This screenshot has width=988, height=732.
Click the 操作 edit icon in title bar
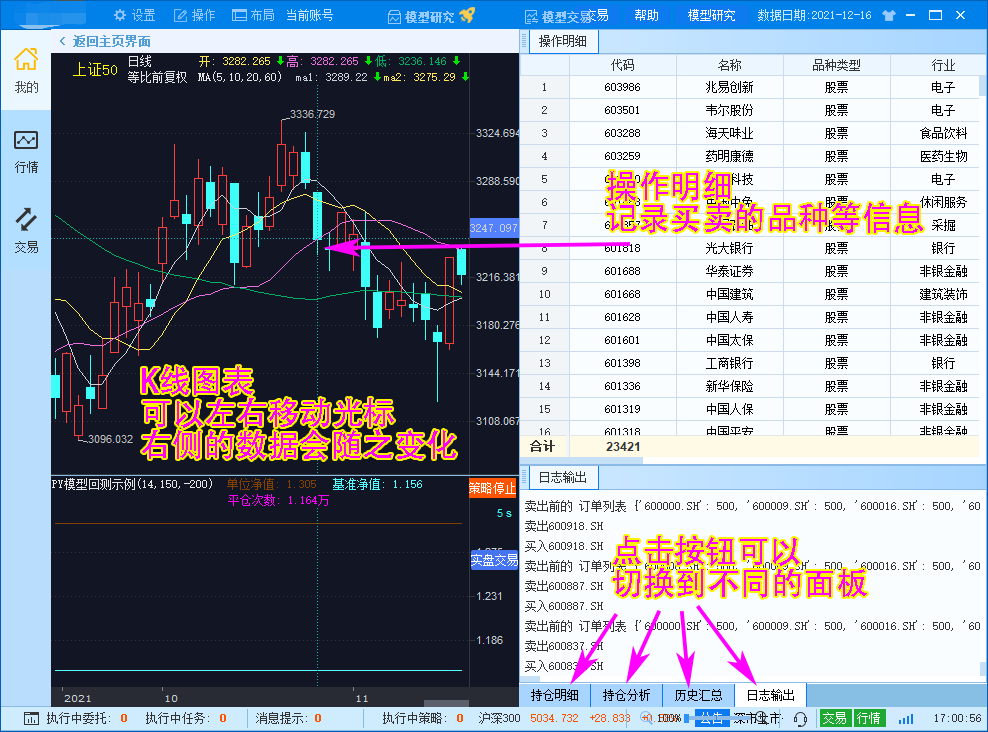pos(181,16)
